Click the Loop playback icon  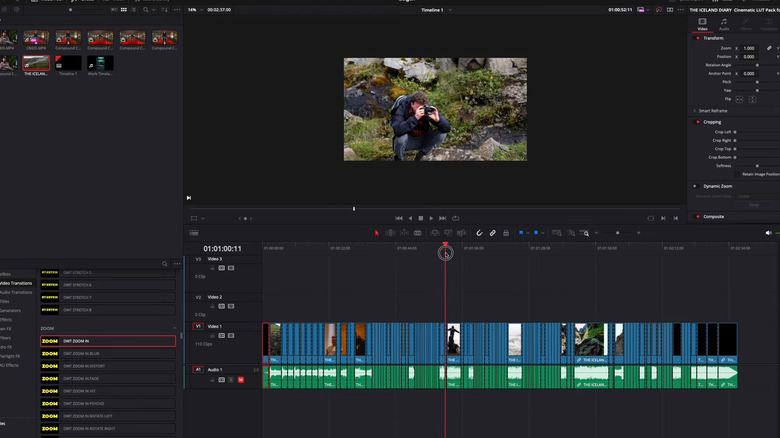coord(456,218)
